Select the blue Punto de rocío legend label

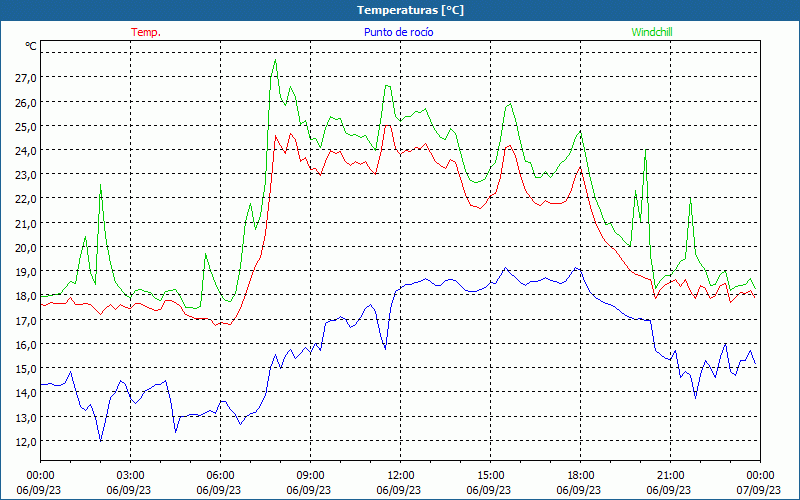[x=398, y=32]
